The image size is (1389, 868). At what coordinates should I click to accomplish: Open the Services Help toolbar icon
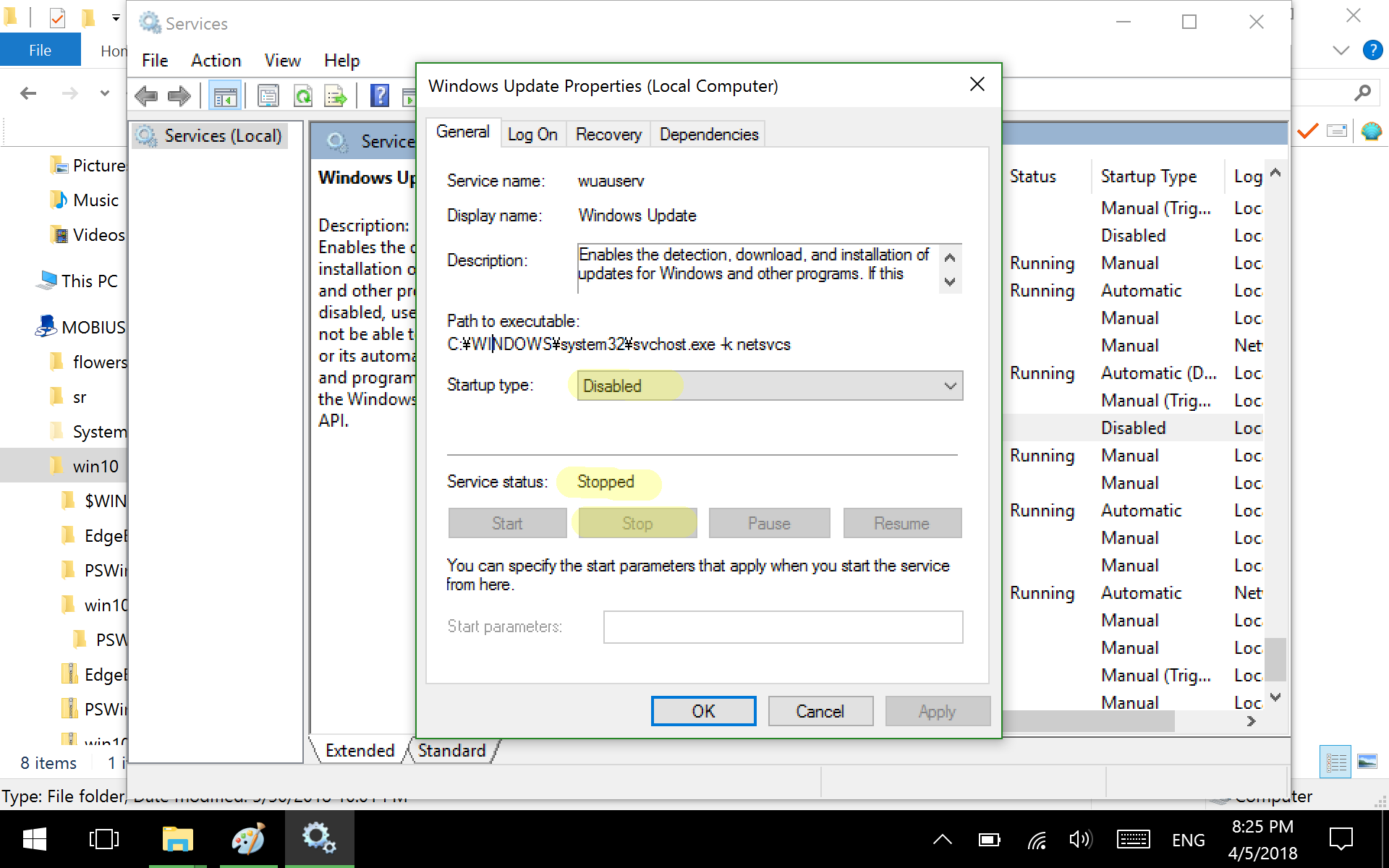378,95
